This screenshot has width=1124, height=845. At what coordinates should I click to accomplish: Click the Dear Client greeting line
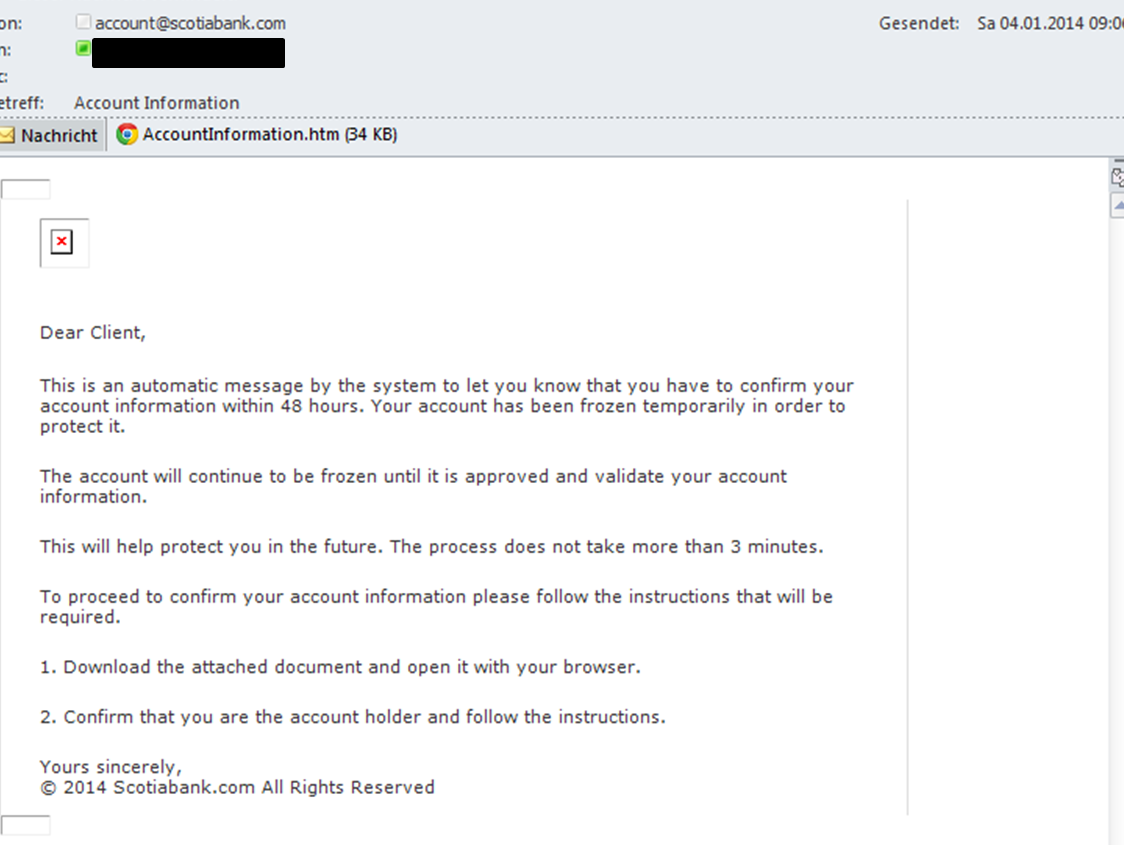point(92,333)
